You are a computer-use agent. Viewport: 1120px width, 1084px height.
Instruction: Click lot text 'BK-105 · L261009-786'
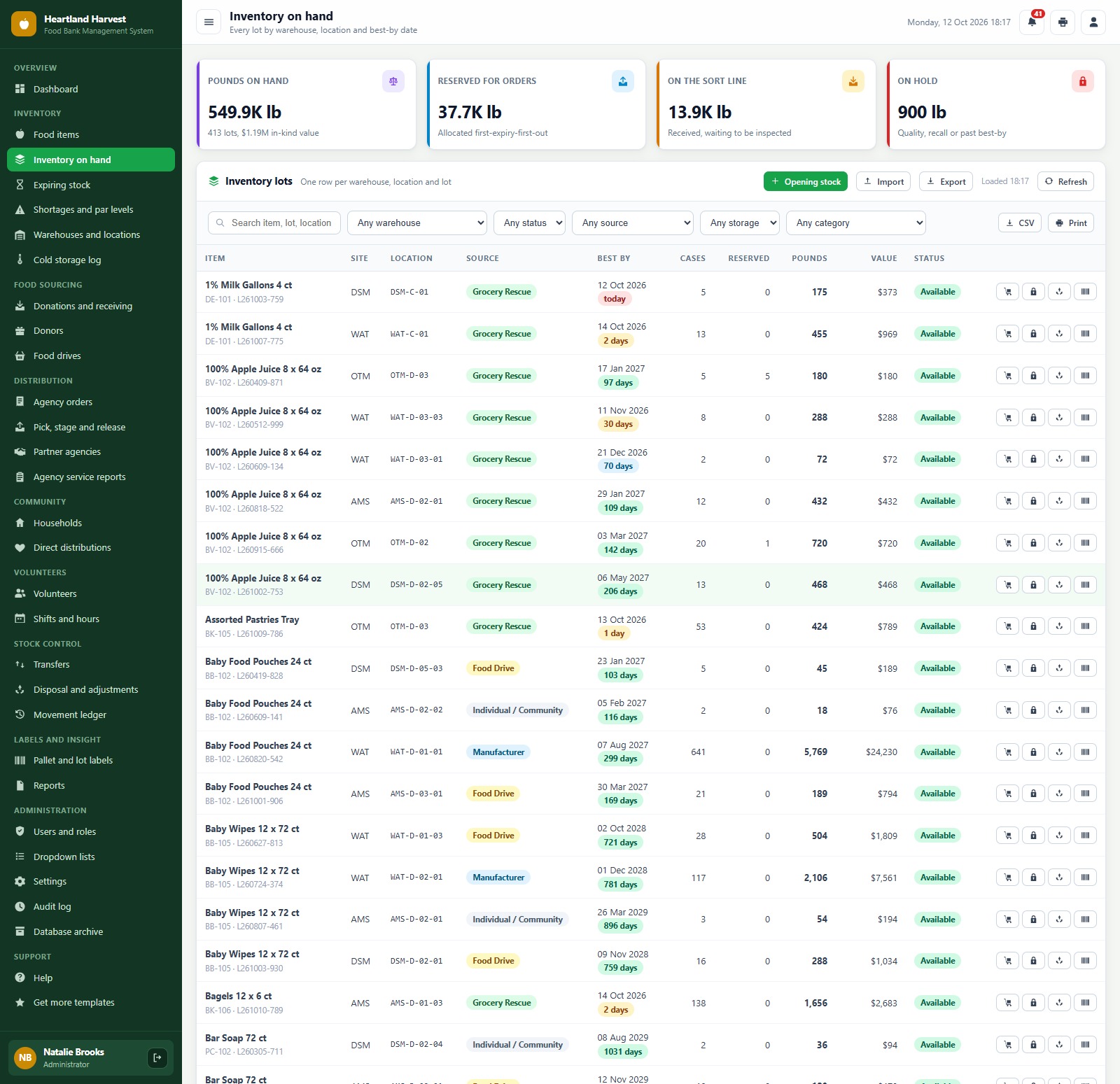coord(244,634)
